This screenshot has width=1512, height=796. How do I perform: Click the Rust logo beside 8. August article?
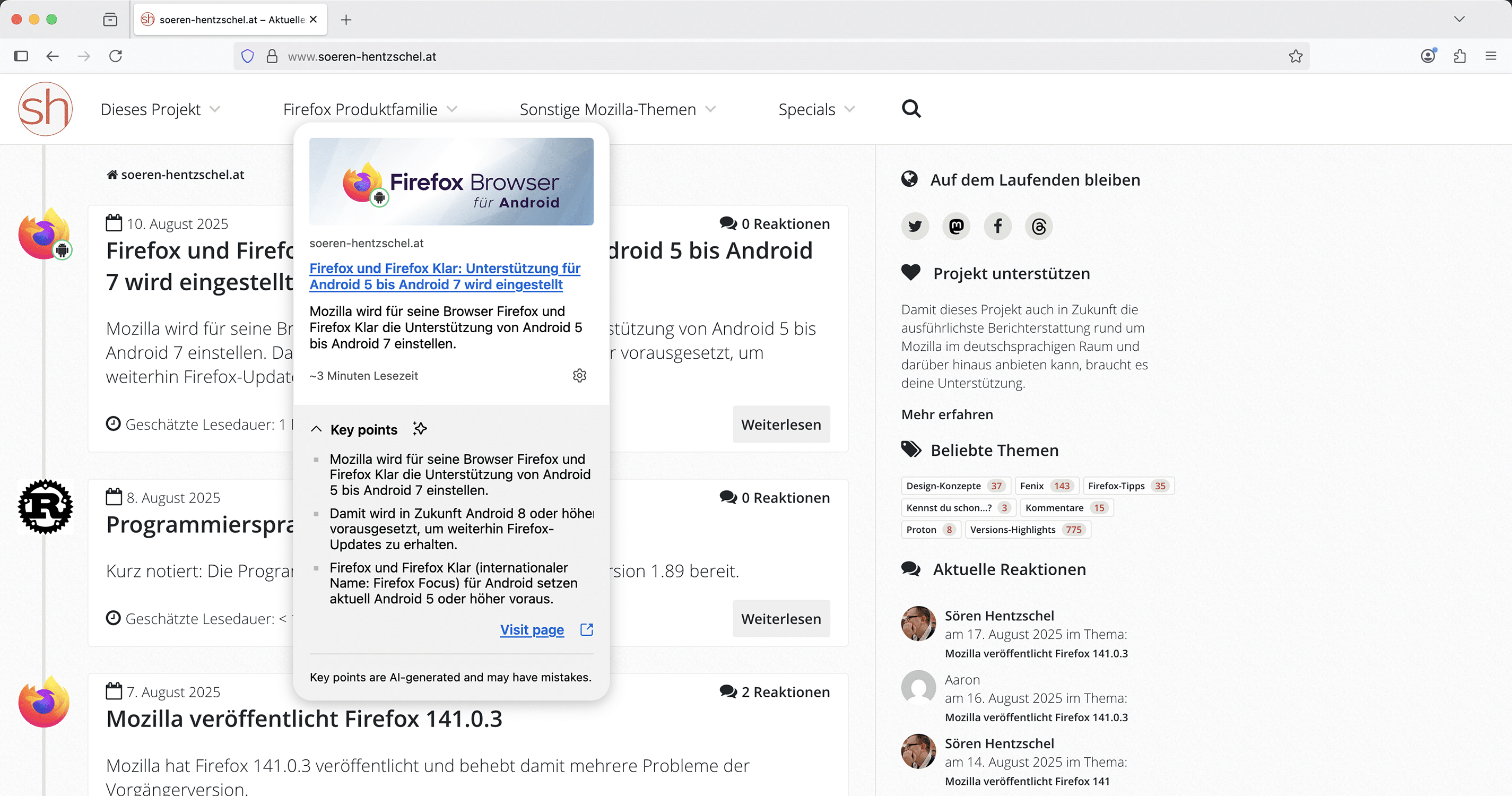[x=45, y=507]
